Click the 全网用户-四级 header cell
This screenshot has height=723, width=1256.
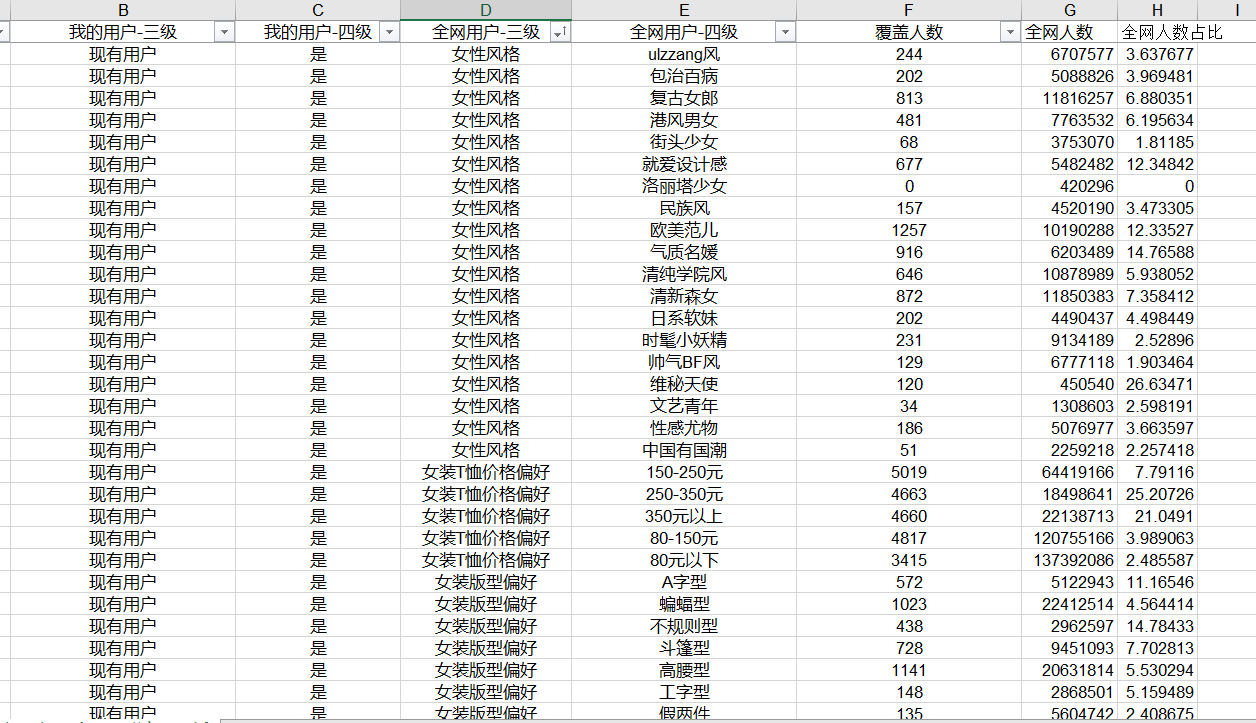[684, 32]
